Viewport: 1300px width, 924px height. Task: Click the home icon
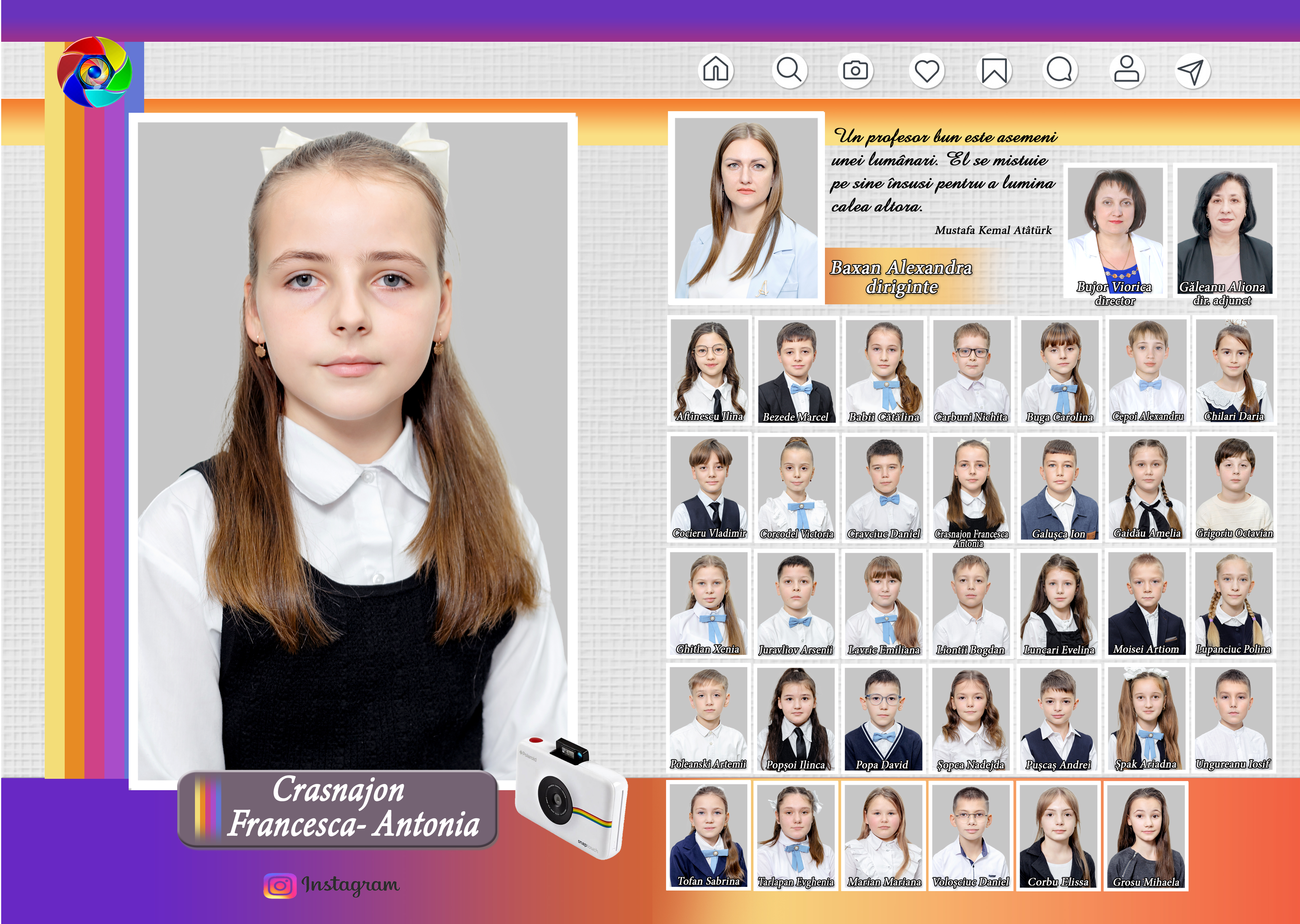pos(716,71)
